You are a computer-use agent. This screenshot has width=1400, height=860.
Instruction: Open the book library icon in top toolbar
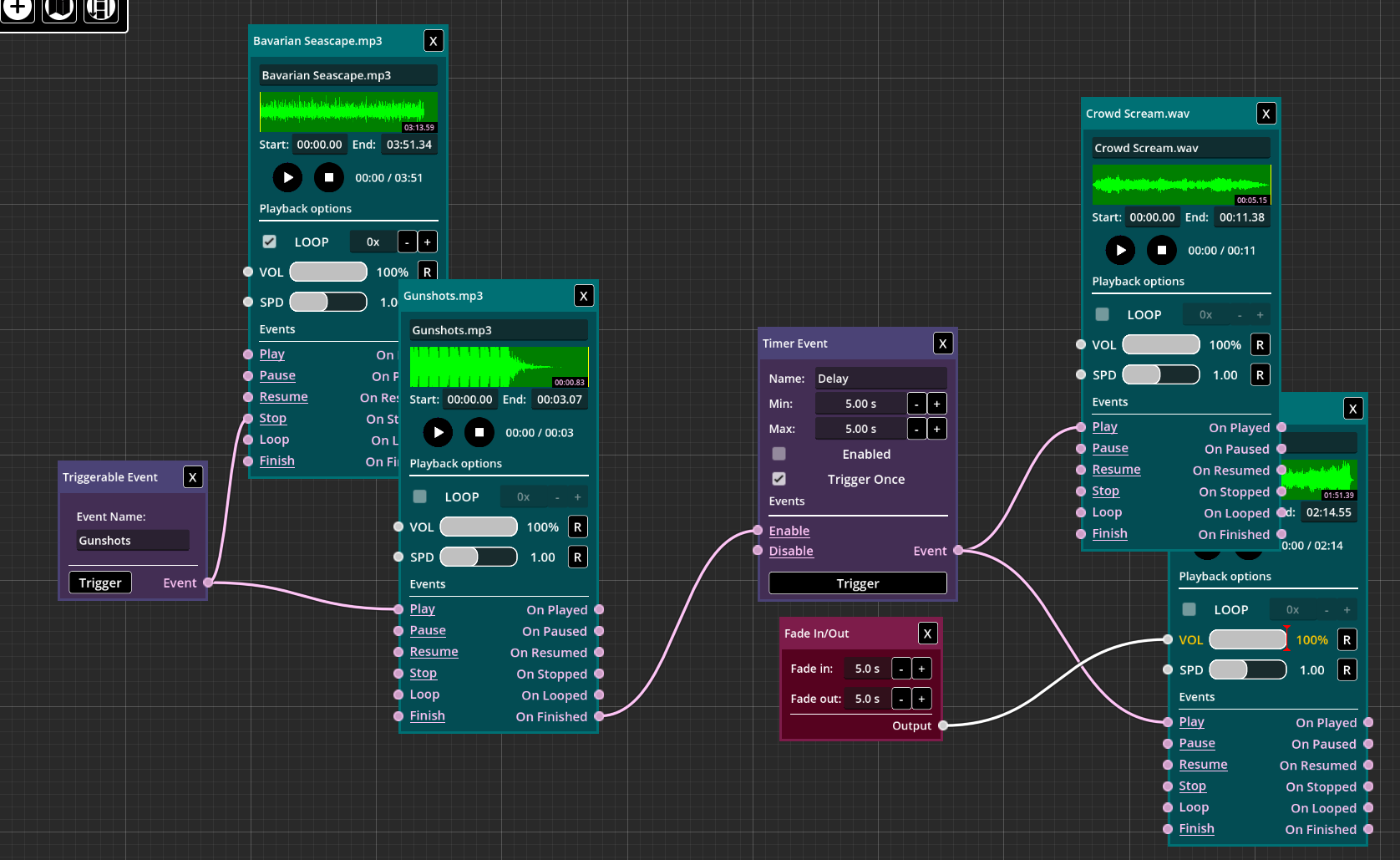(x=59, y=9)
